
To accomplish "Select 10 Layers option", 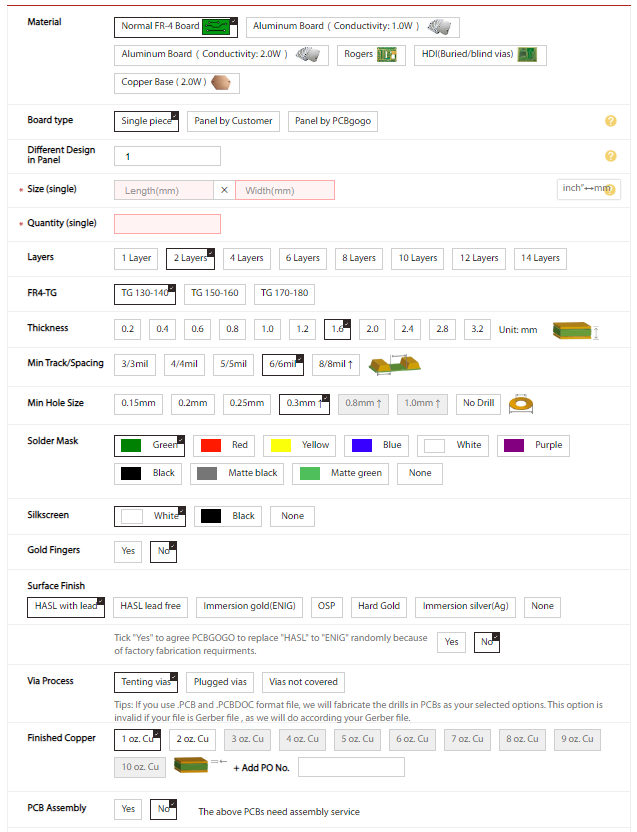I will pyautogui.click(x=418, y=258).
